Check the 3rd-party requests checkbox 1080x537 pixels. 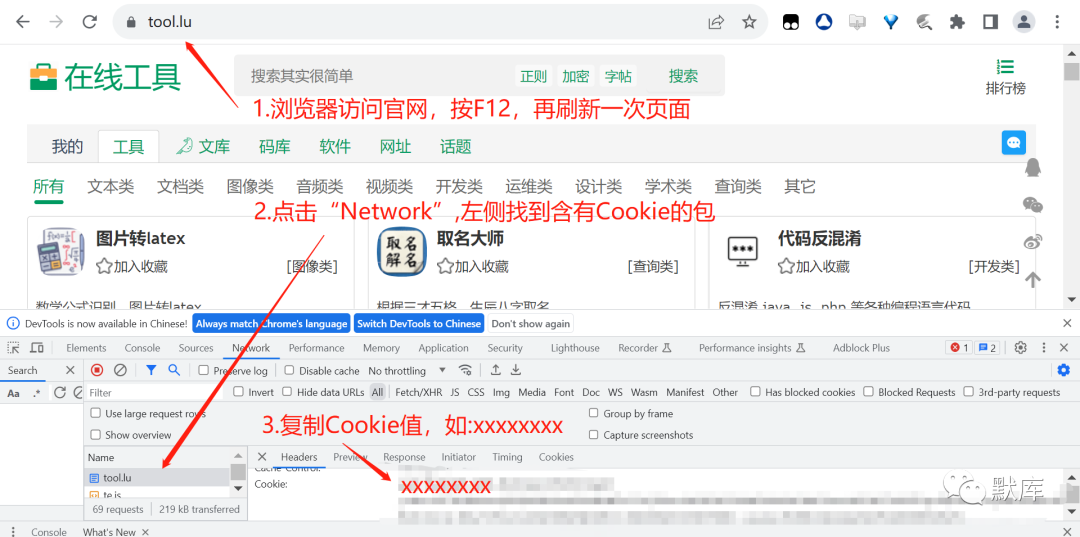tap(968, 392)
